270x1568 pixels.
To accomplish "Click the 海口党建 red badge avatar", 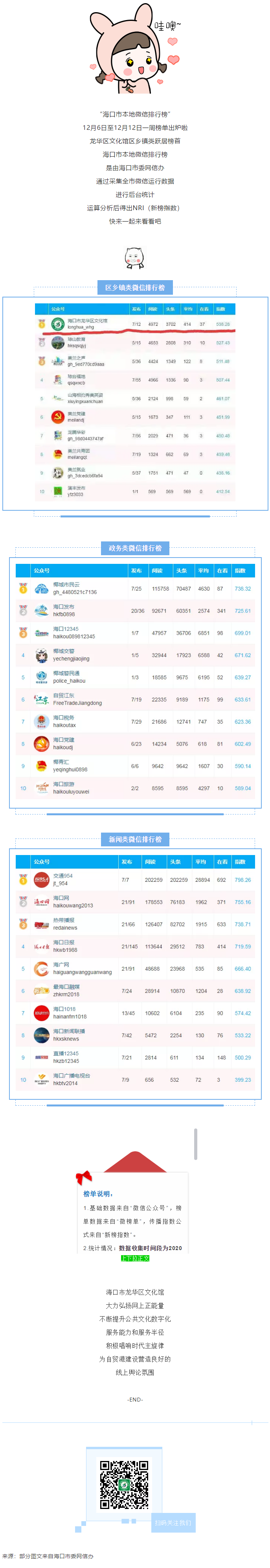I will pos(41,744).
